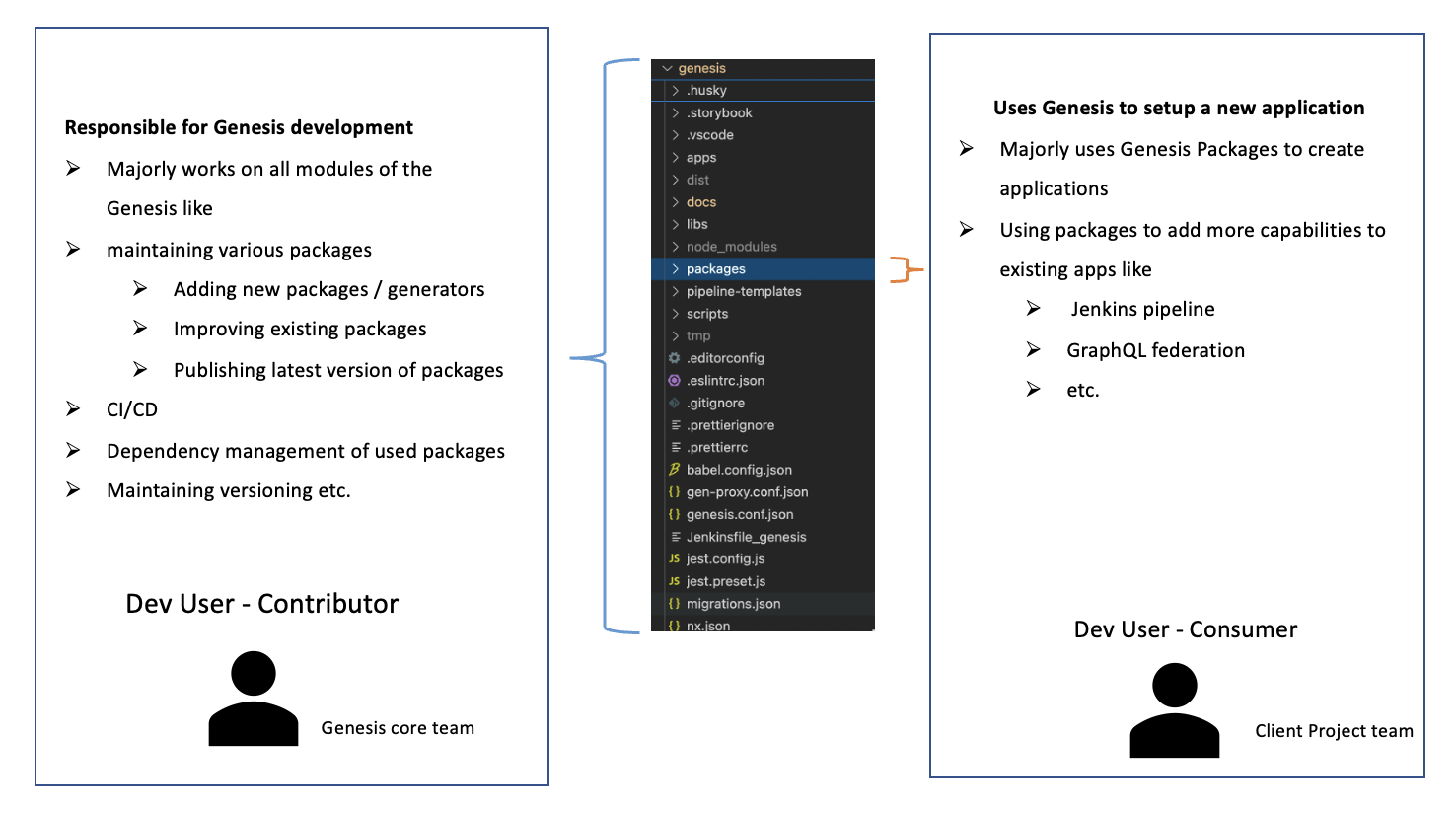Click 'Adding new packages / generators' text
Screen dimensions: 1456x813
tap(329, 289)
